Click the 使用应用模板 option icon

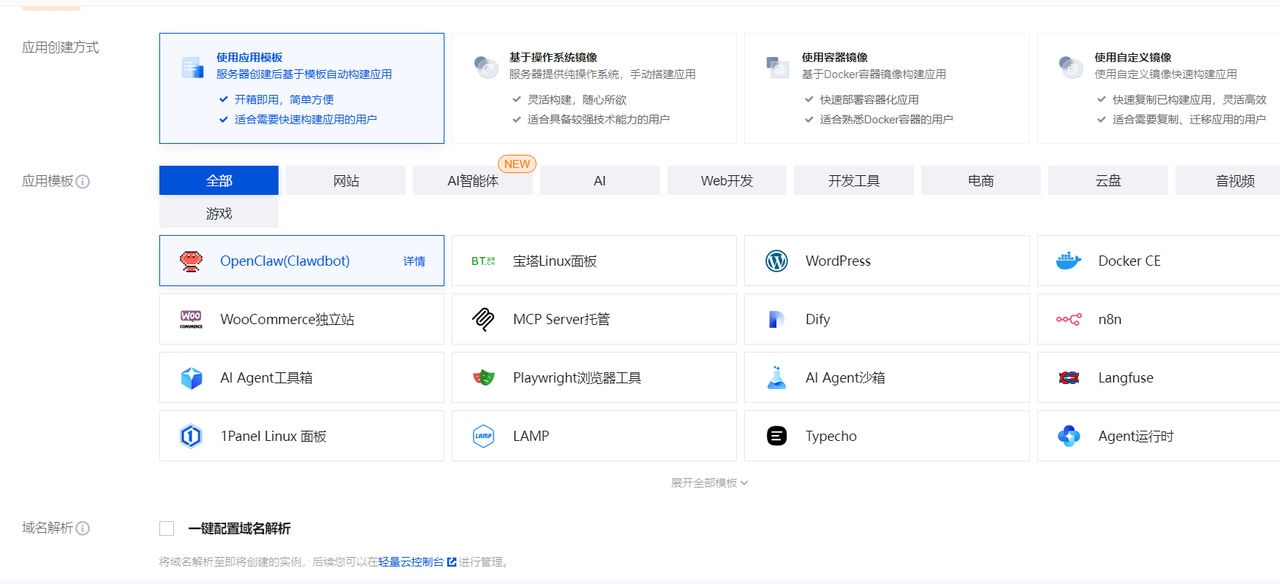pyautogui.click(x=192, y=67)
